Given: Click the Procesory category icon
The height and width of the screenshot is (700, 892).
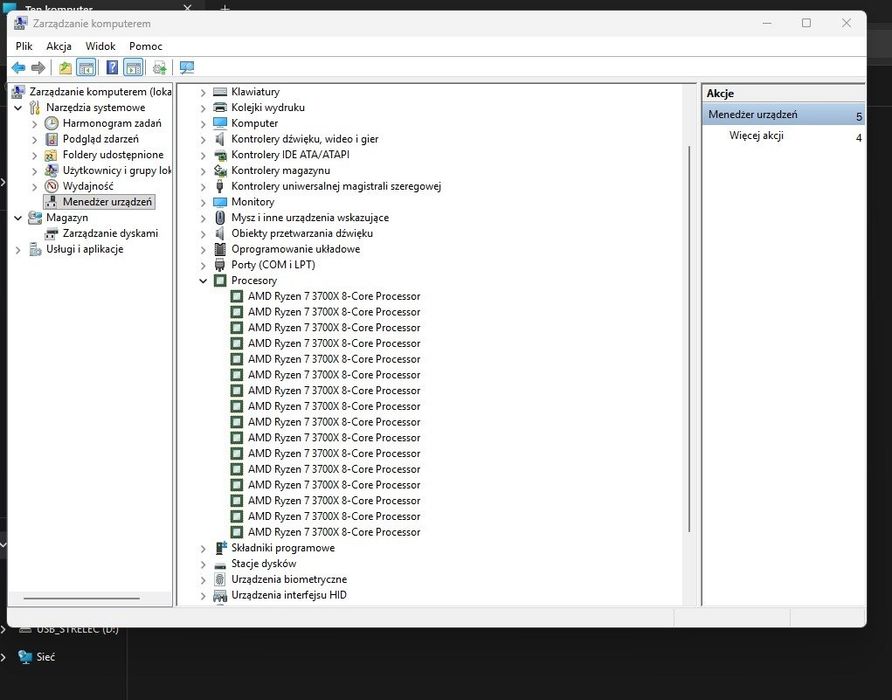Looking at the screenshot, I should click(x=220, y=280).
